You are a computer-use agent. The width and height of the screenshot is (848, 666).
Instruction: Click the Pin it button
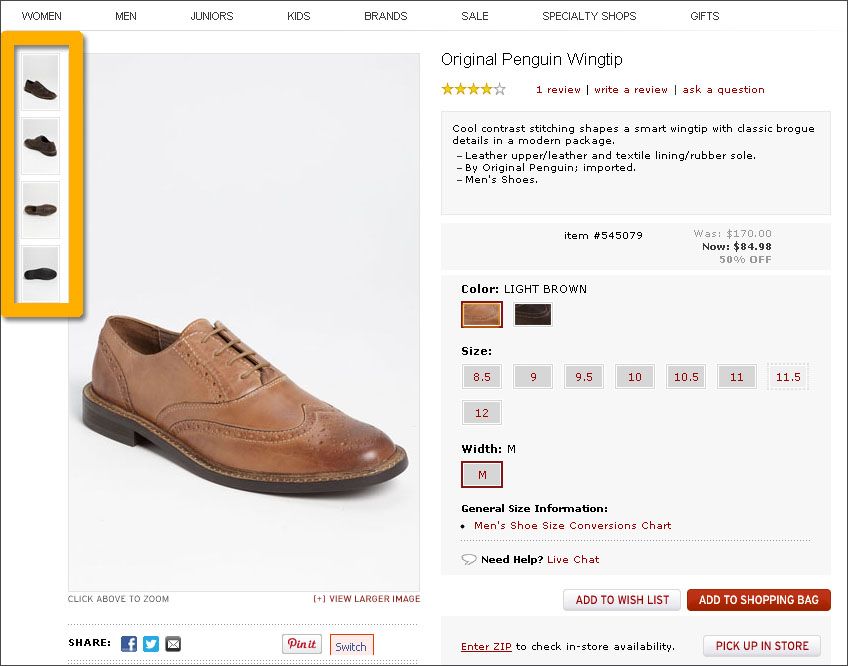[x=302, y=644]
